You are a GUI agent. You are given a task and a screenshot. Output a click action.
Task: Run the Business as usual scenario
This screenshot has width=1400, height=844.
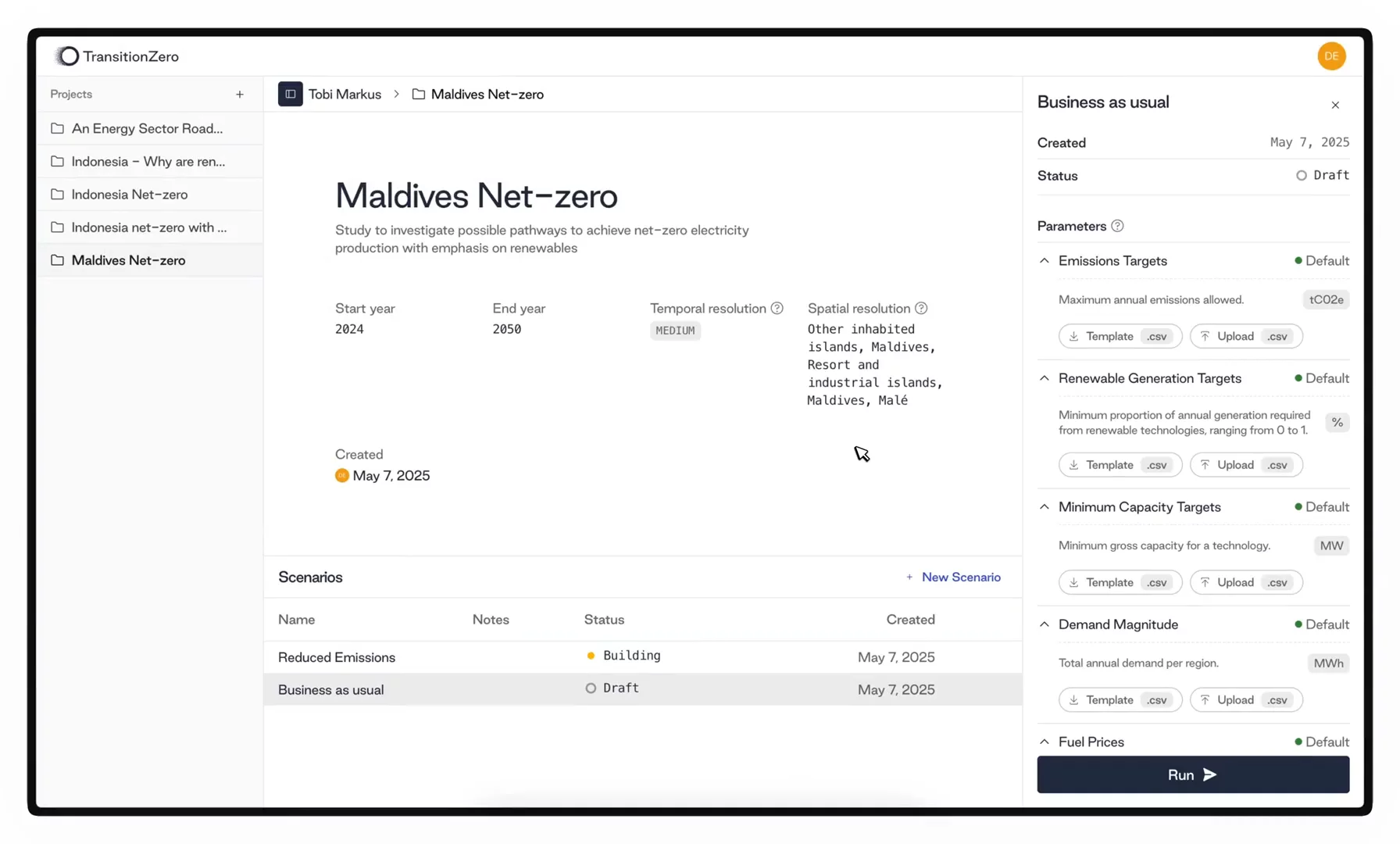(x=1192, y=774)
